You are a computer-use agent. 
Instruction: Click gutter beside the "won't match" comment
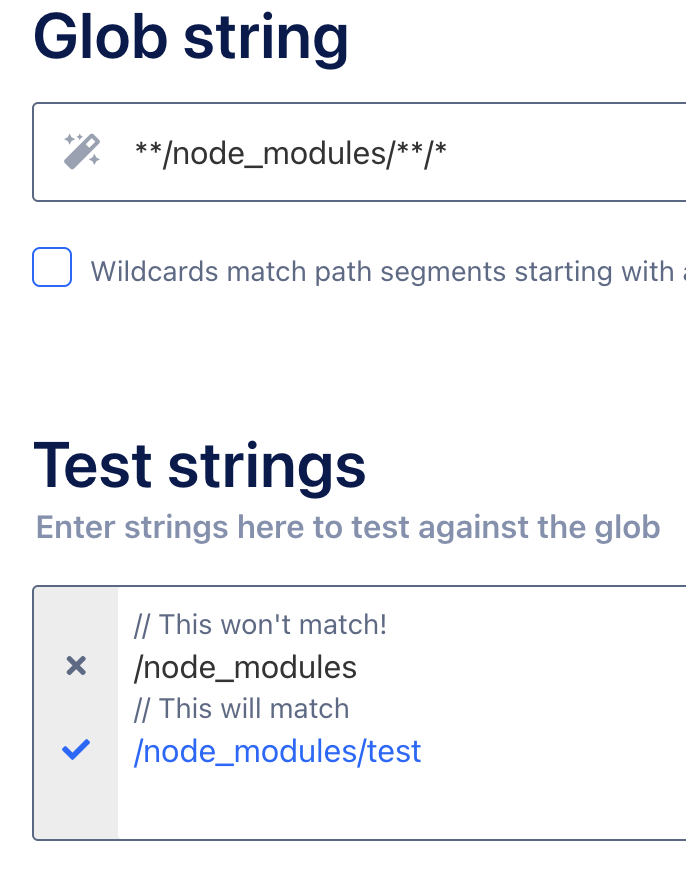click(76, 625)
